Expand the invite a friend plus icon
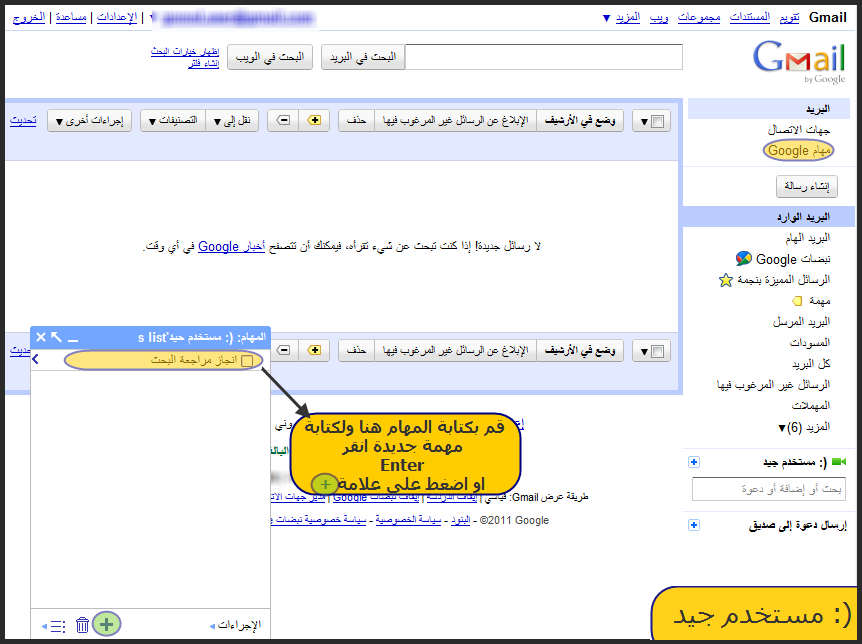Viewport: 862px width, 644px height. [694, 525]
